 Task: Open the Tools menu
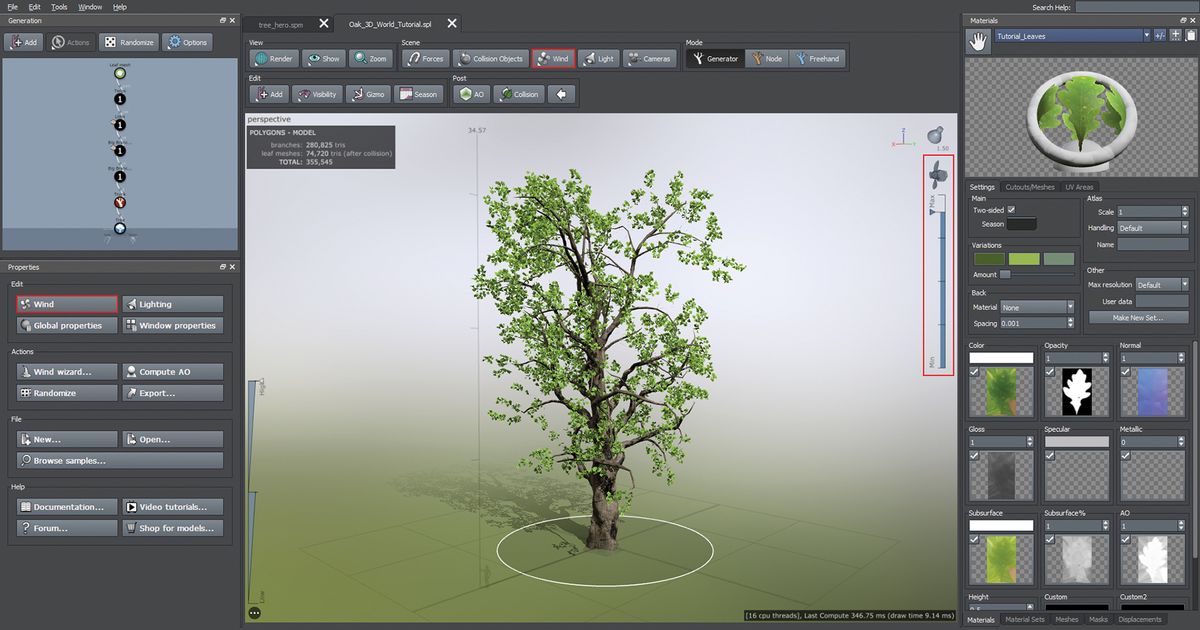pos(58,6)
